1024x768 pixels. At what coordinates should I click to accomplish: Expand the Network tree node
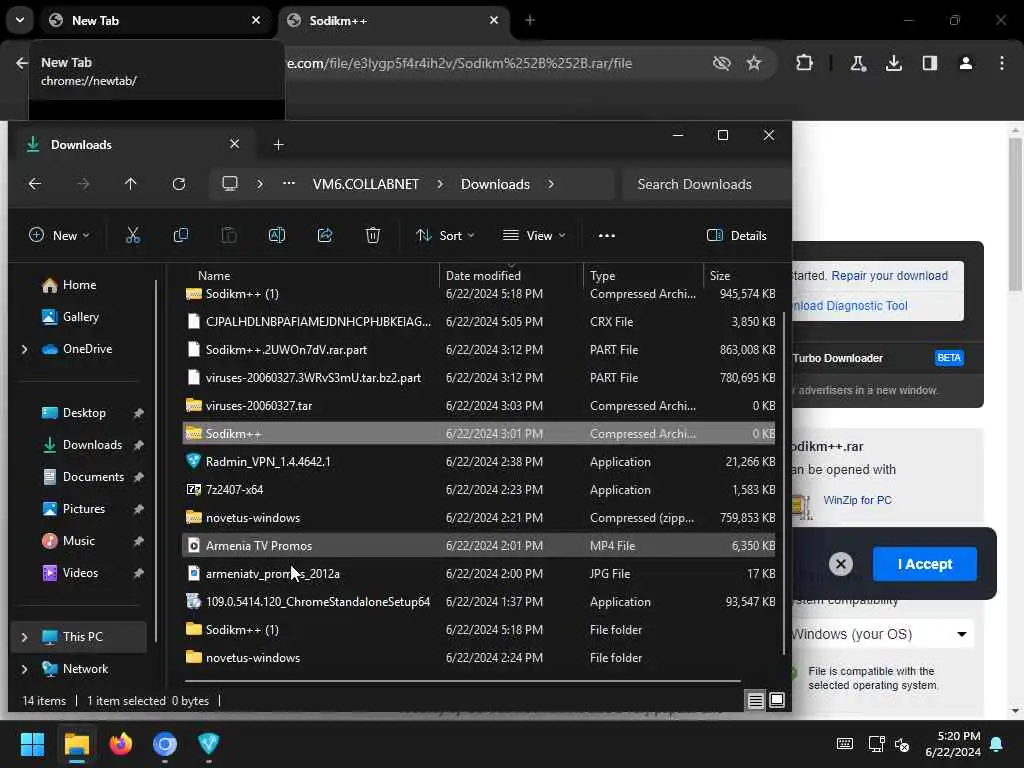coord(25,669)
